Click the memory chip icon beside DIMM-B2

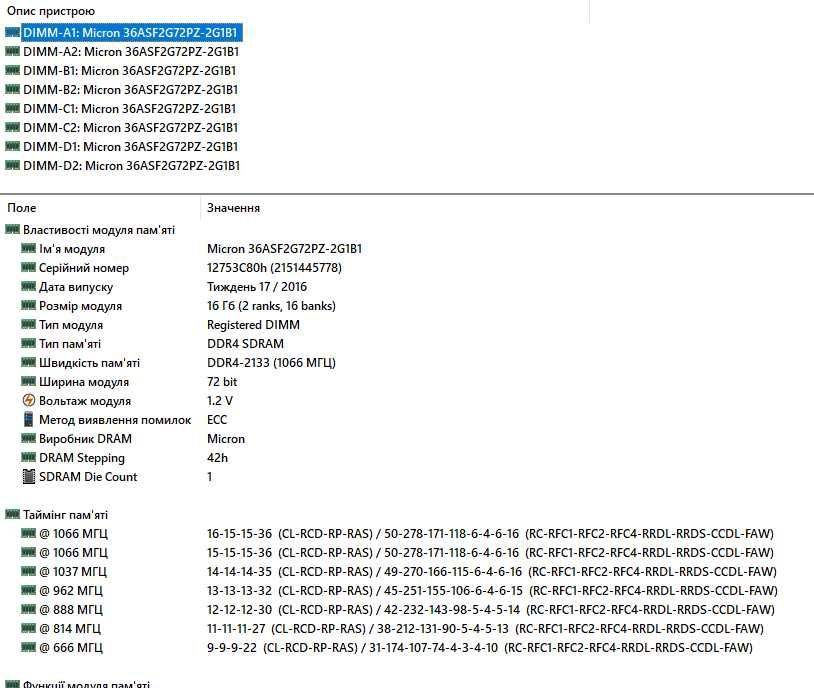coord(12,89)
